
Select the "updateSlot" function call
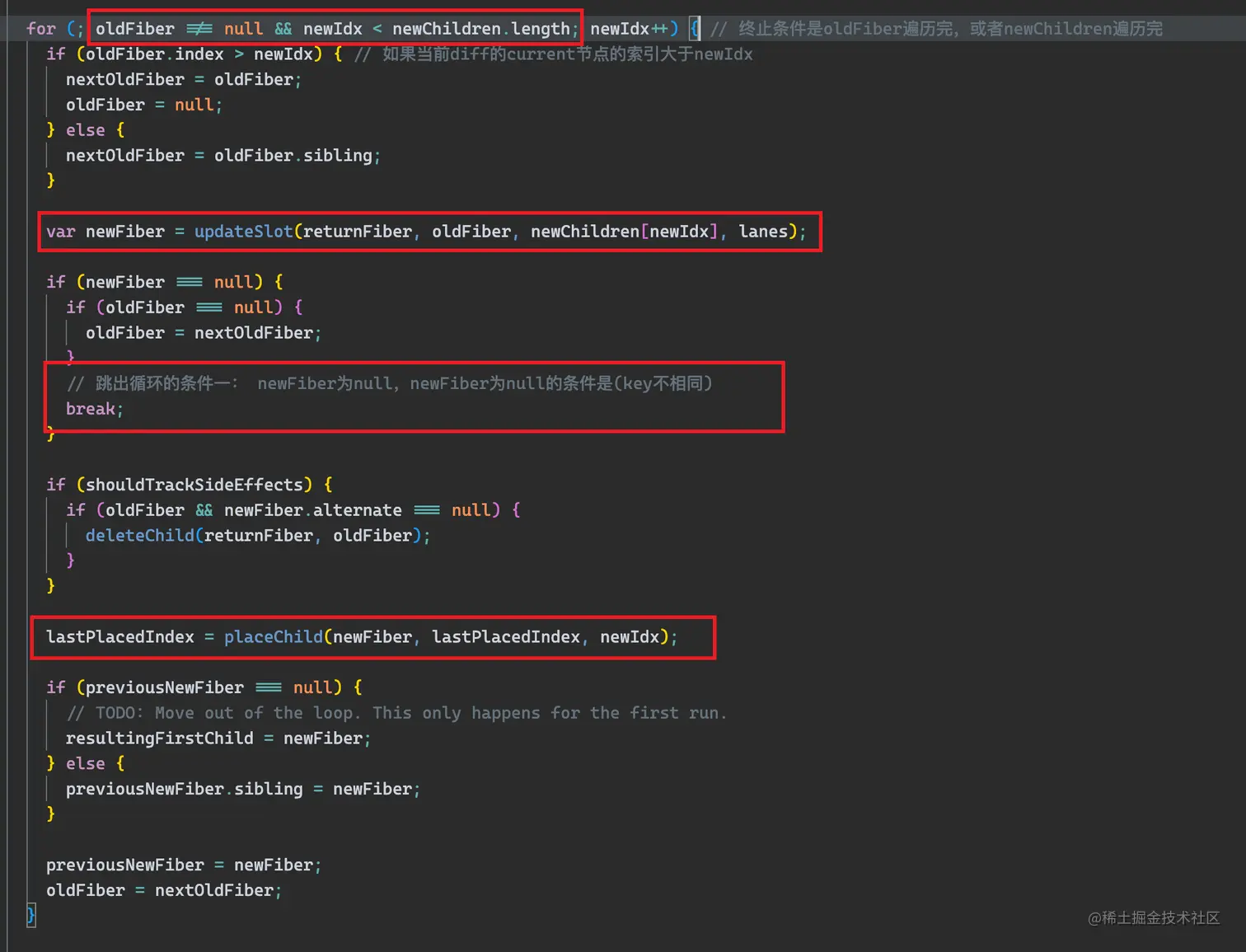[x=243, y=232]
